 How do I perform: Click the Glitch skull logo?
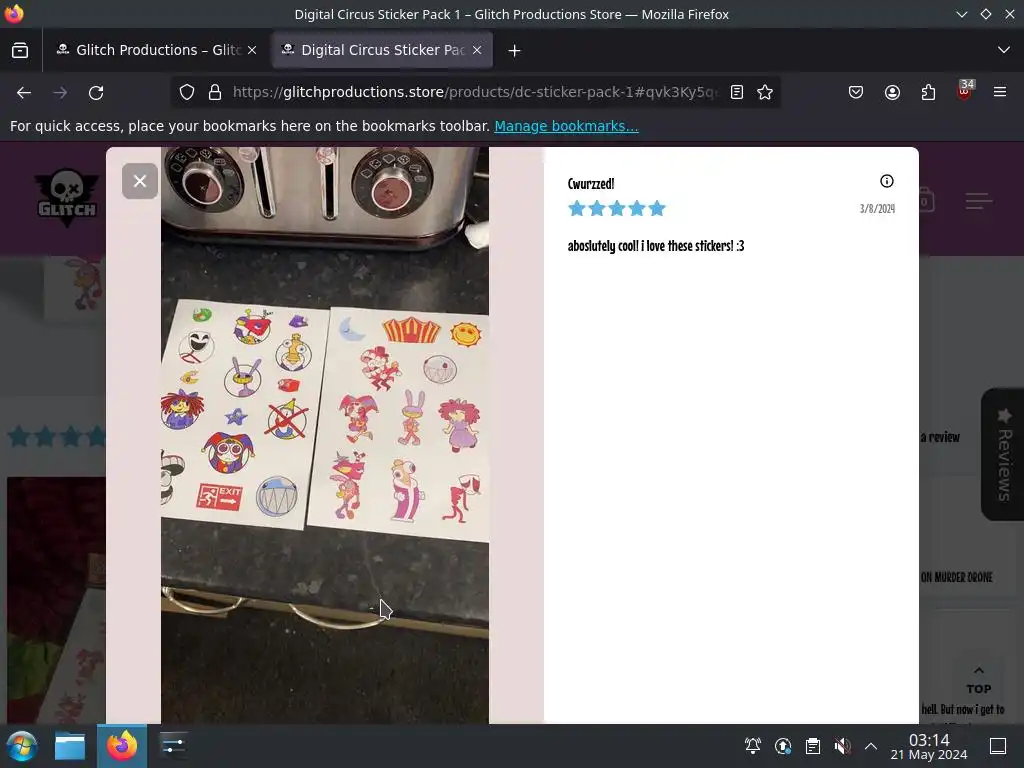pos(67,198)
